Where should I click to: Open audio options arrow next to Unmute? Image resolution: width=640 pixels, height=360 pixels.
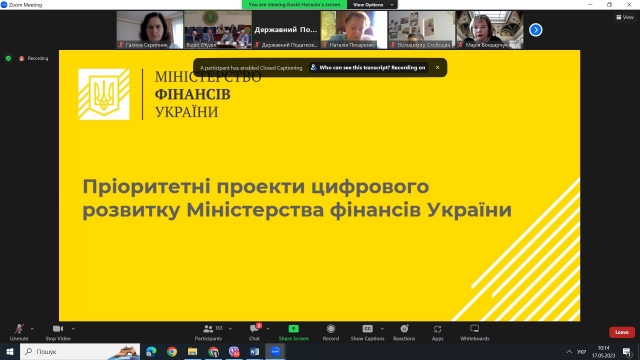pyautogui.click(x=32, y=329)
